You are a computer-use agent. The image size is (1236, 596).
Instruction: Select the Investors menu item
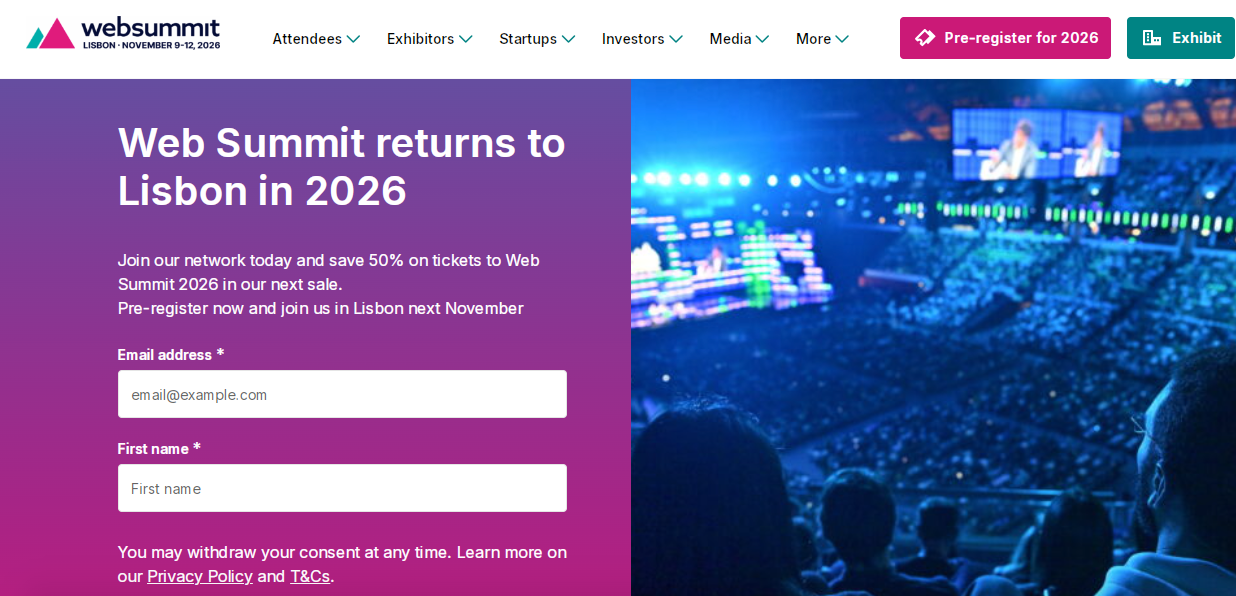(633, 39)
